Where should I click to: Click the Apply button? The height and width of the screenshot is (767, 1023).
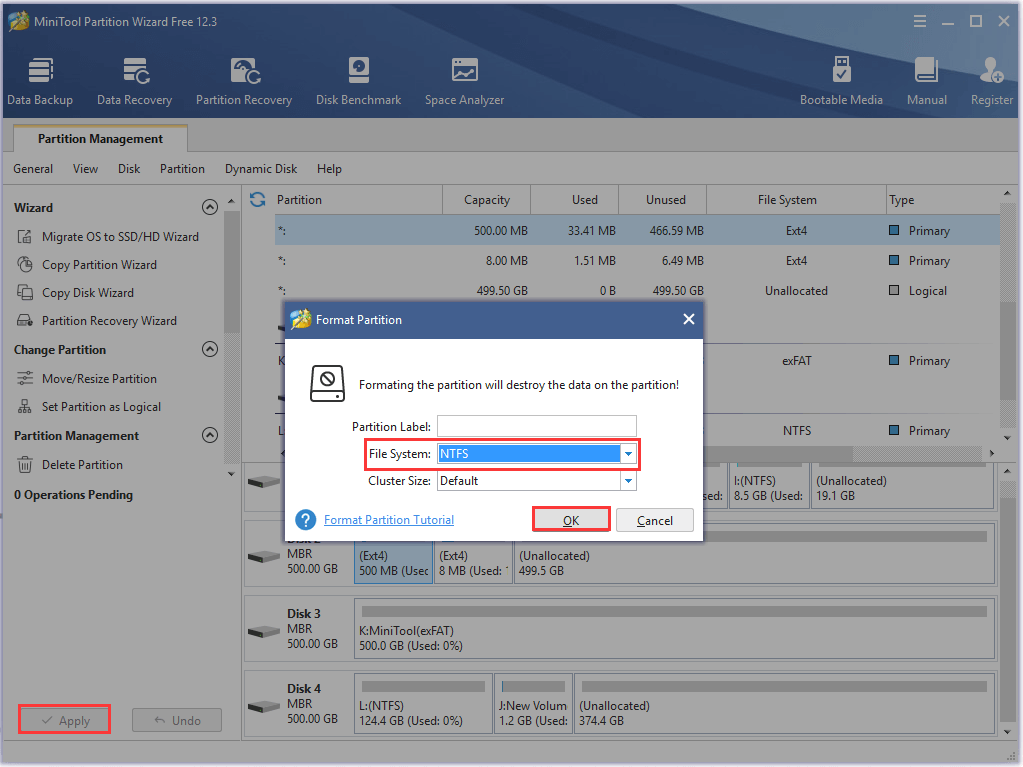tap(64, 719)
